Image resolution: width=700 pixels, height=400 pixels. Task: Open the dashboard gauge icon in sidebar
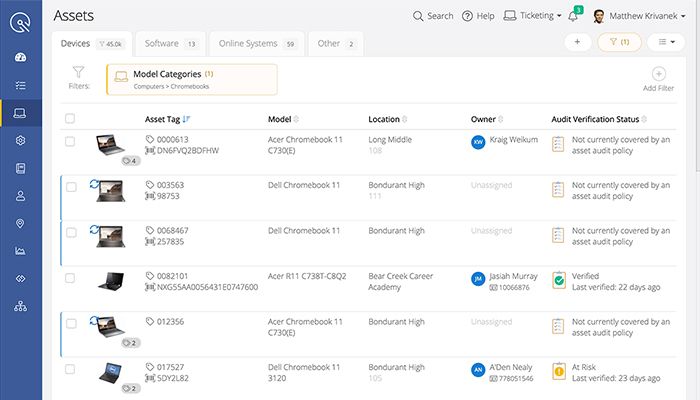coord(20,57)
